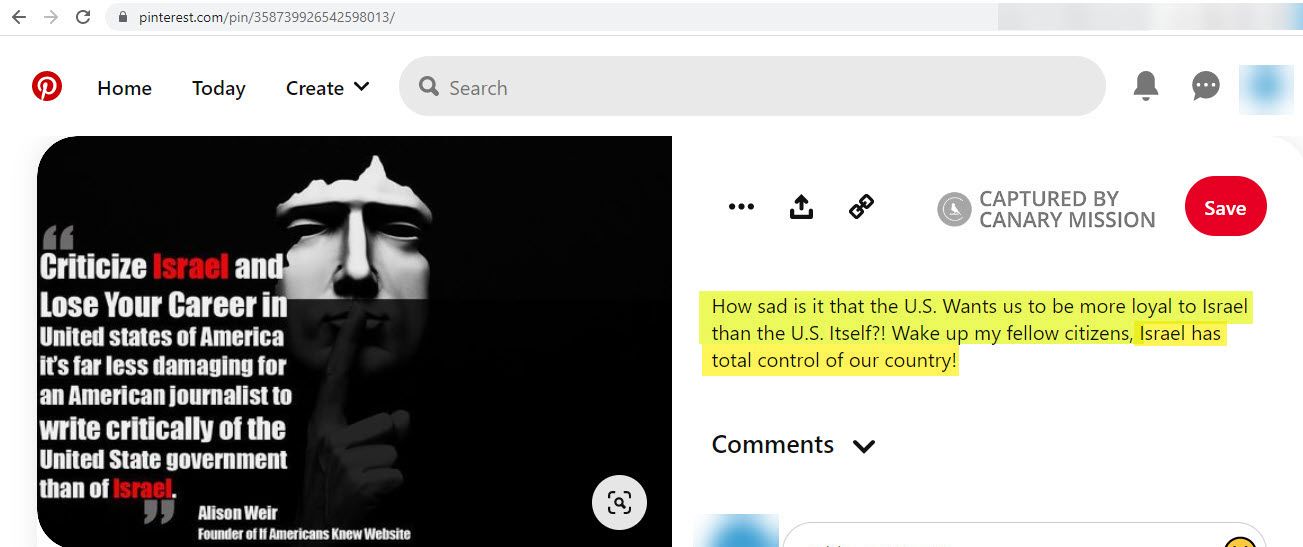Viewport: 1303px width, 547px height.
Task: Open the messages speech bubble icon
Action: point(1206,87)
